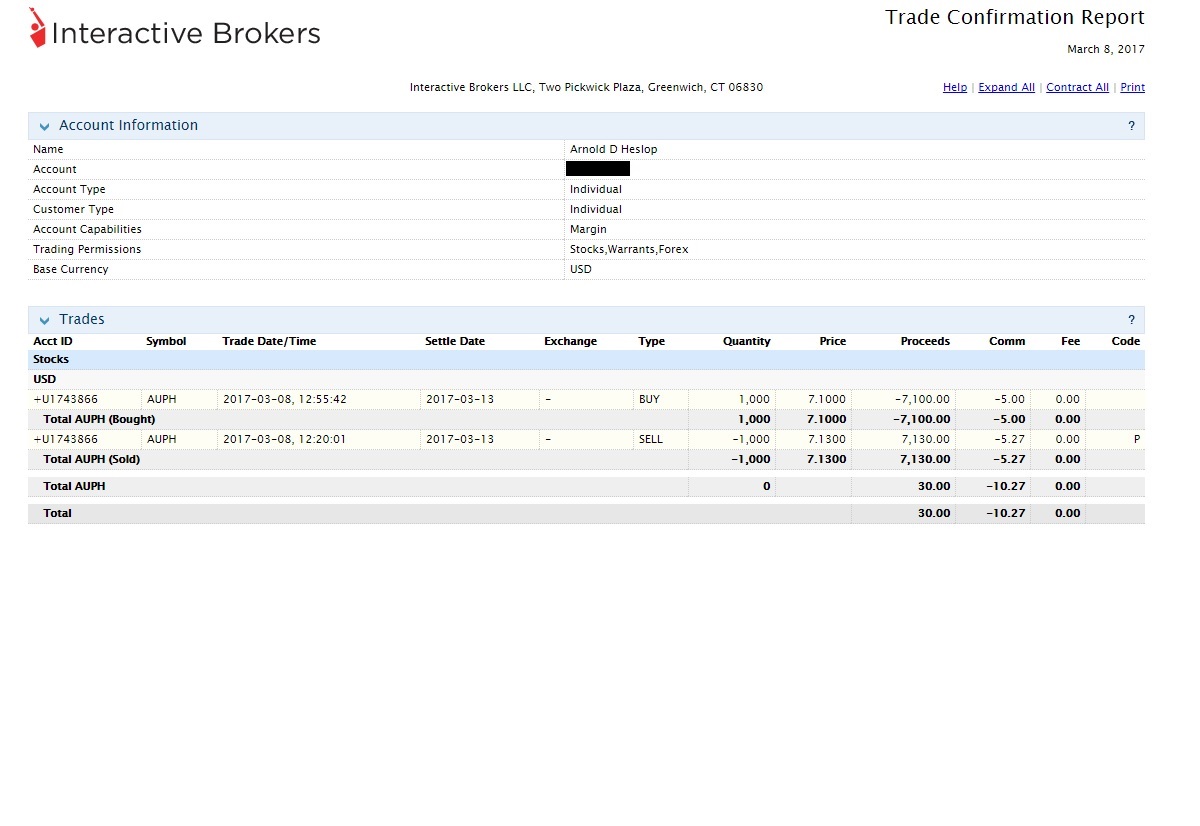The image size is (1200, 826).
Task: Click the 7.1300 price in SELL row
Action: click(827, 439)
